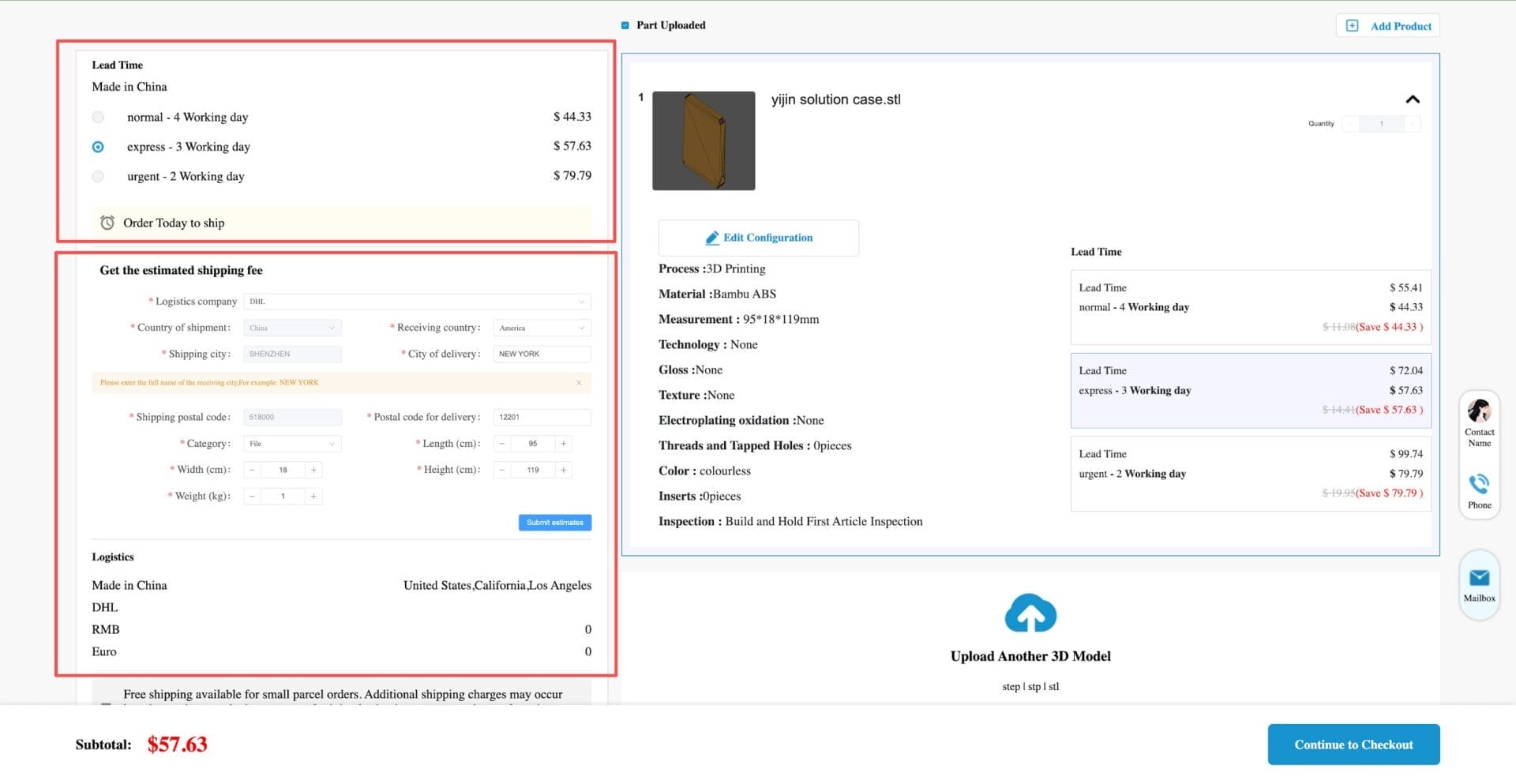This screenshot has height=784, width=1516.
Task: Click the Phone icon in sidebar
Action: tap(1479, 483)
